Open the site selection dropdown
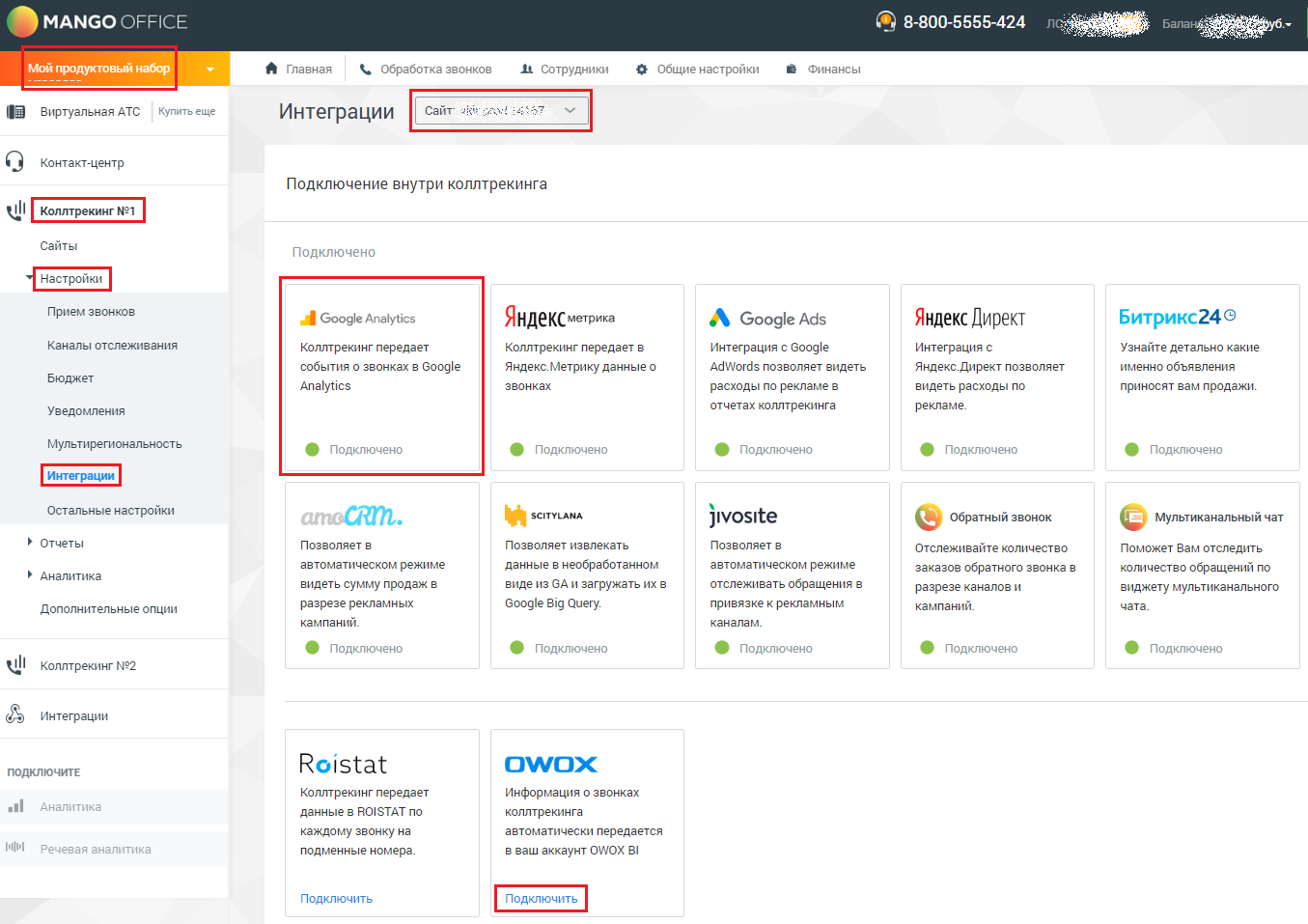Viewport: 1308px width, 924px height. point(500,110)
